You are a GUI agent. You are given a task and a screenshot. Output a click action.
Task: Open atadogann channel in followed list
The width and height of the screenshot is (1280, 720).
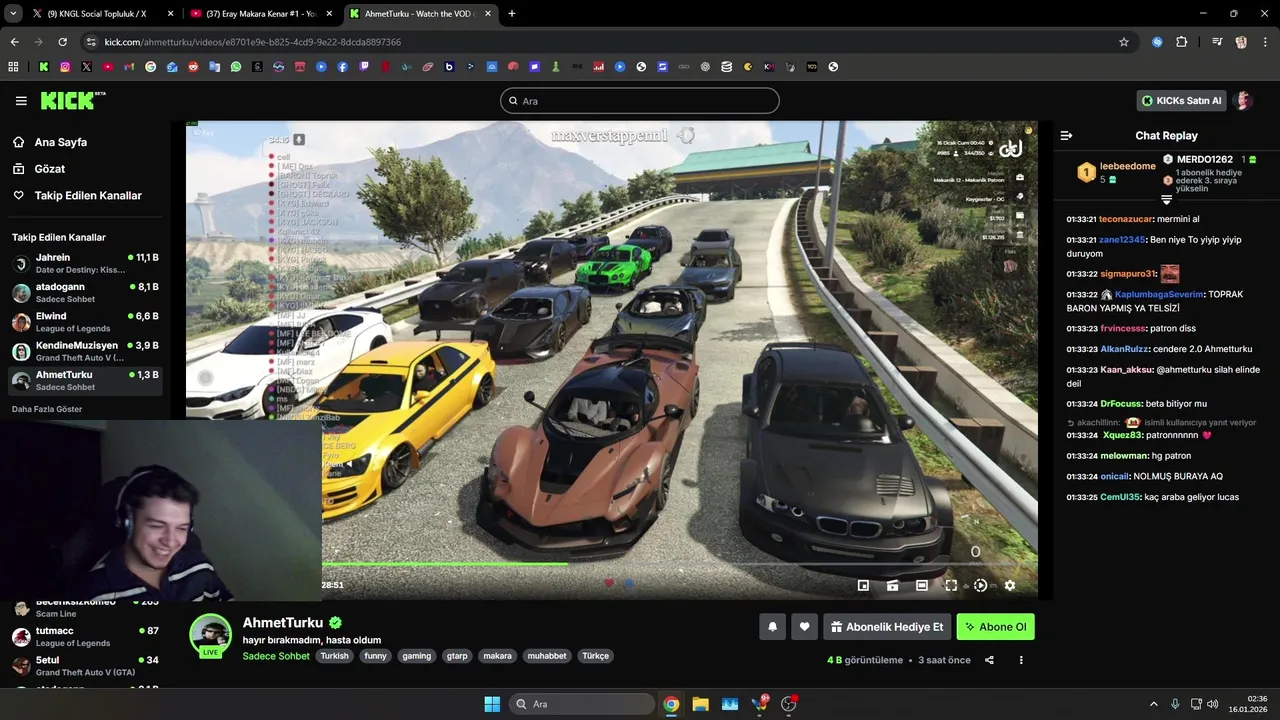[85, 293]
